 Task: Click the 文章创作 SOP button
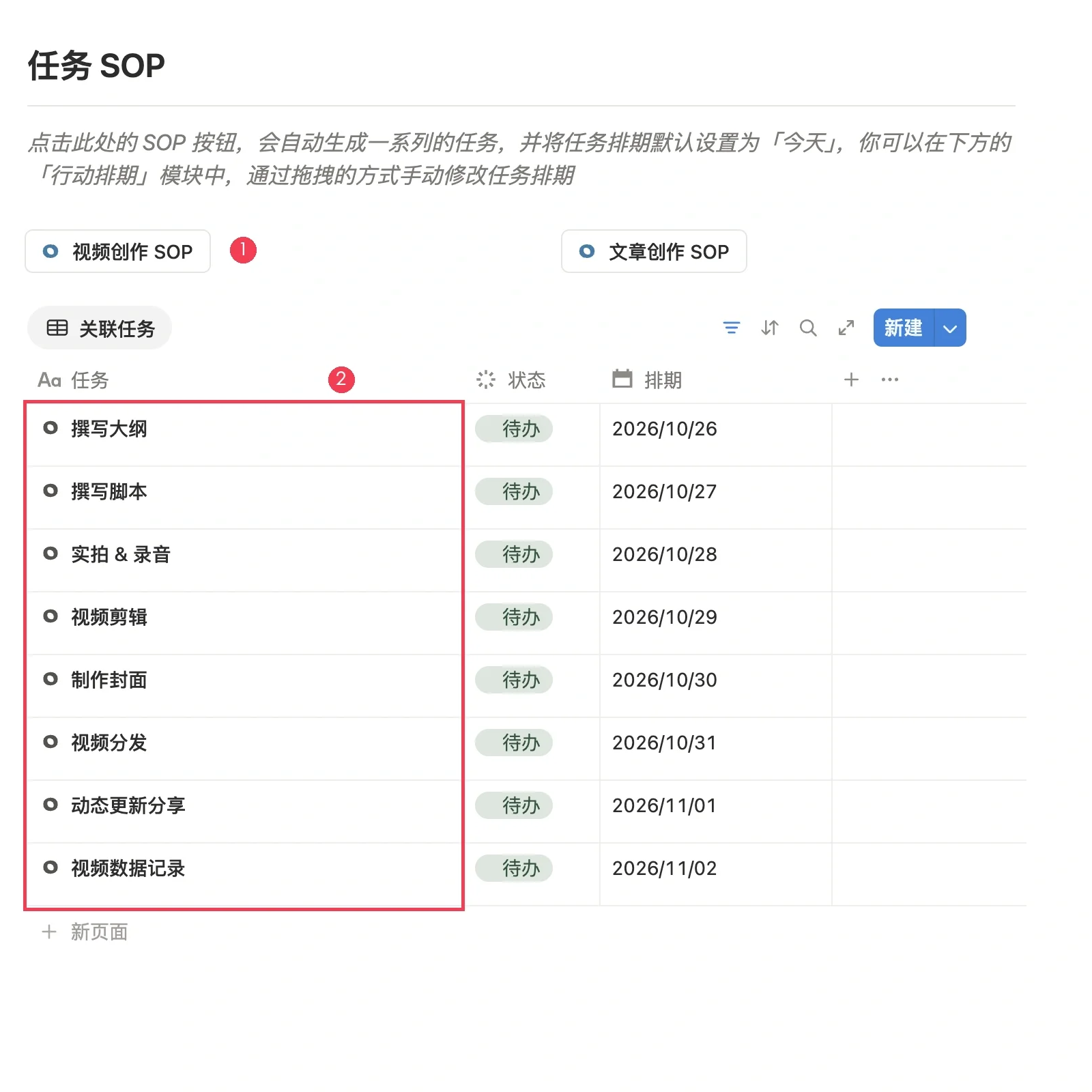[654, 251]
